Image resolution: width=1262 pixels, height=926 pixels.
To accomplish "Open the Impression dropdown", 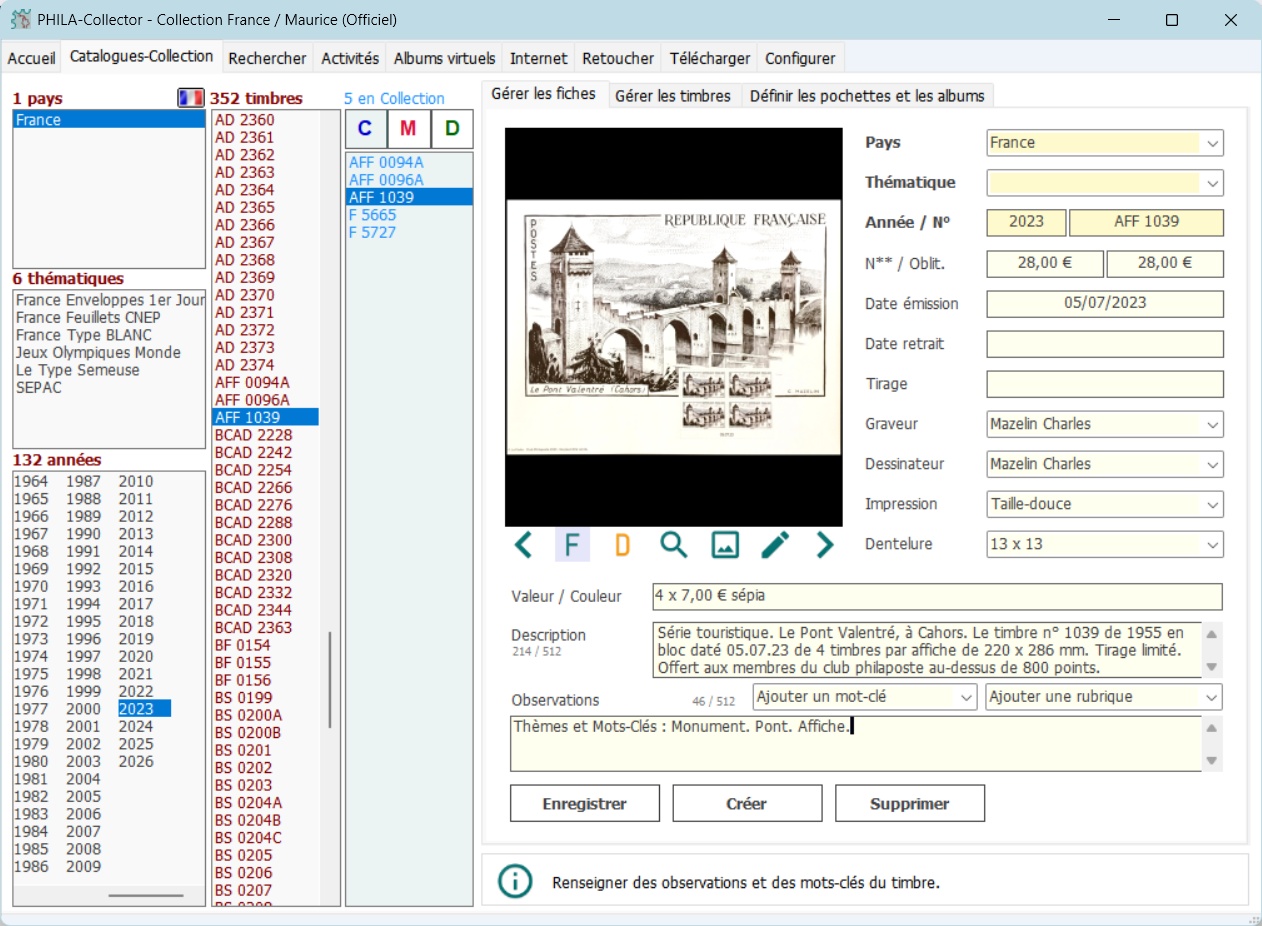I will (1213, 504).
